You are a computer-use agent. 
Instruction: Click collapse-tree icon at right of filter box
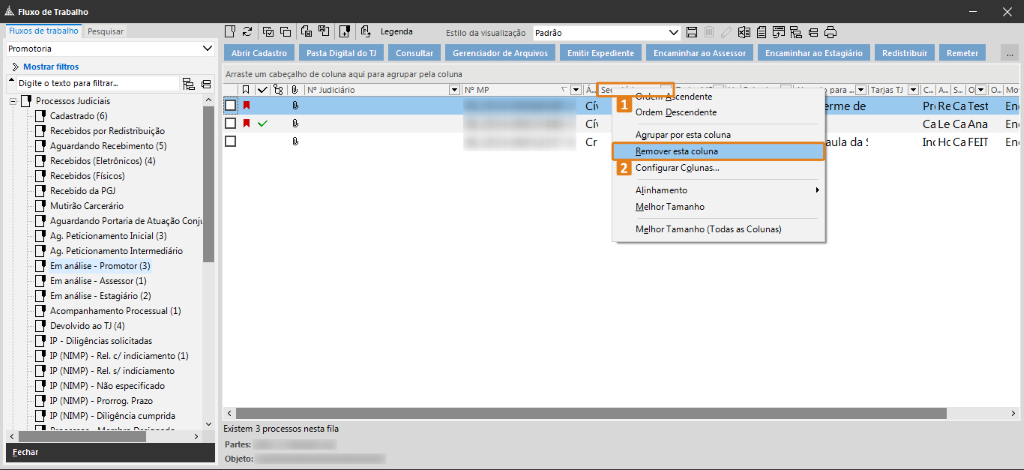point(206,84)
